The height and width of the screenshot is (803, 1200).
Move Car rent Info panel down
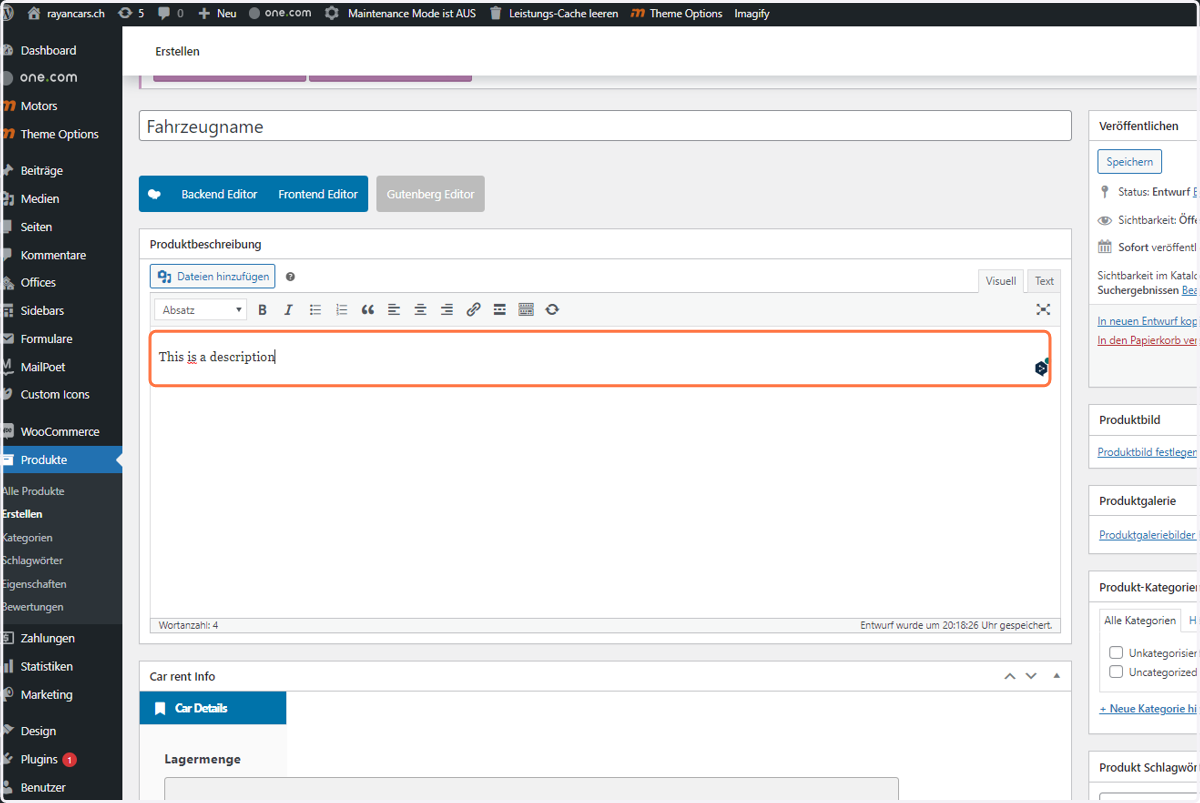pyautogui.click(x=1031, y=676)
